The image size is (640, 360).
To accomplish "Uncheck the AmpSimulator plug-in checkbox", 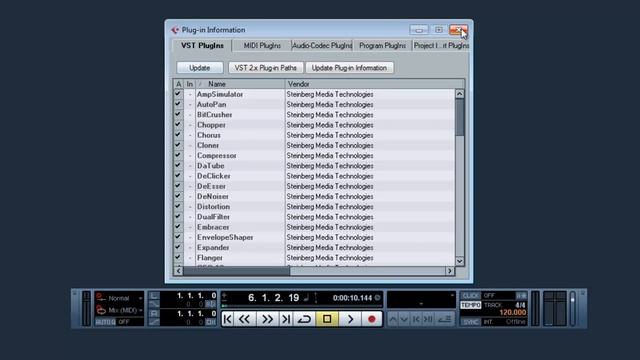I will (x=178, y=94).
